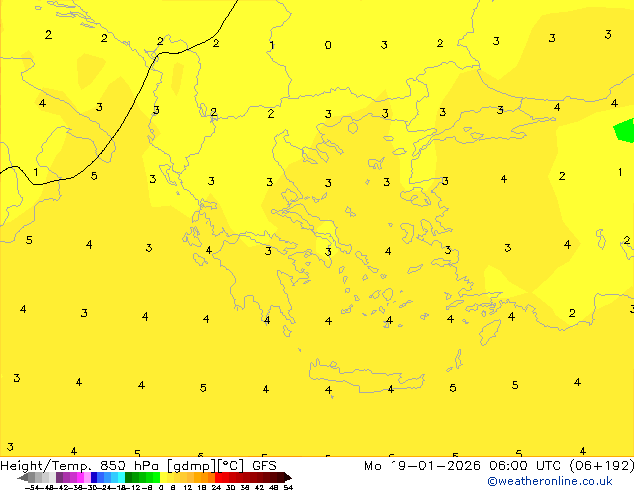Select the cyan legend swatch above -18
Image resolution: width=634 pixels, height=490 pixels.
click(x=121, y=477)
